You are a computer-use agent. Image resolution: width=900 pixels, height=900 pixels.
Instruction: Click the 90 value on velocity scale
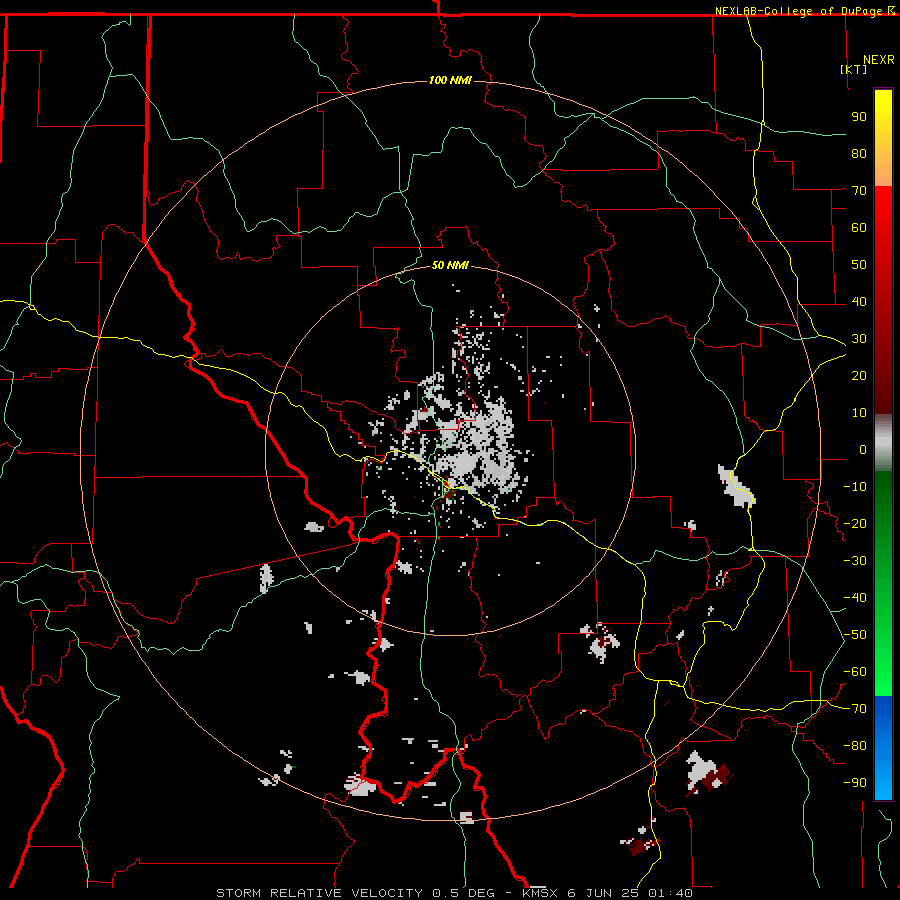(x=859, y=117)
